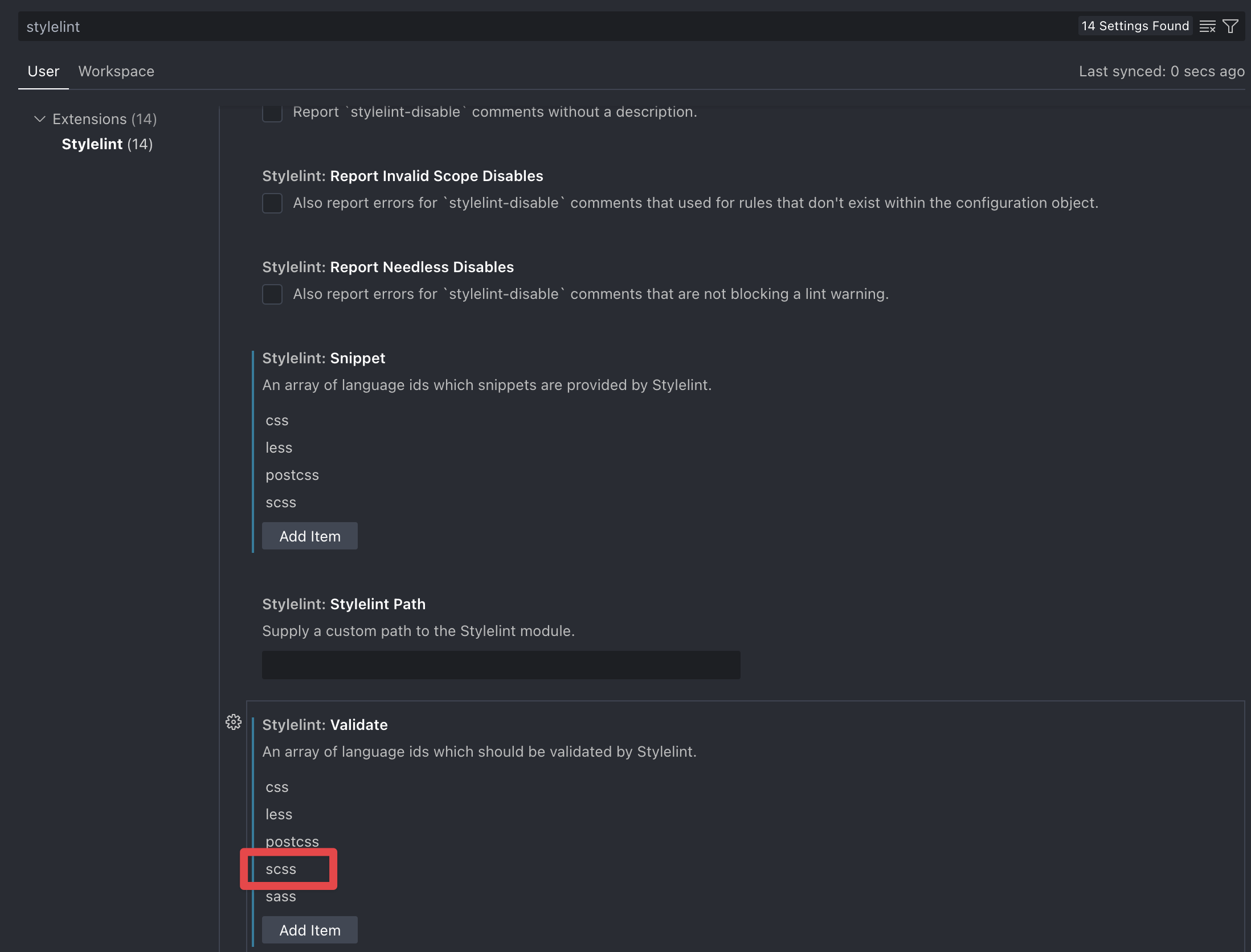Viewport: 1251px width, 952px height.
Task: Select the css item in Snippet list
Action: 277,421
